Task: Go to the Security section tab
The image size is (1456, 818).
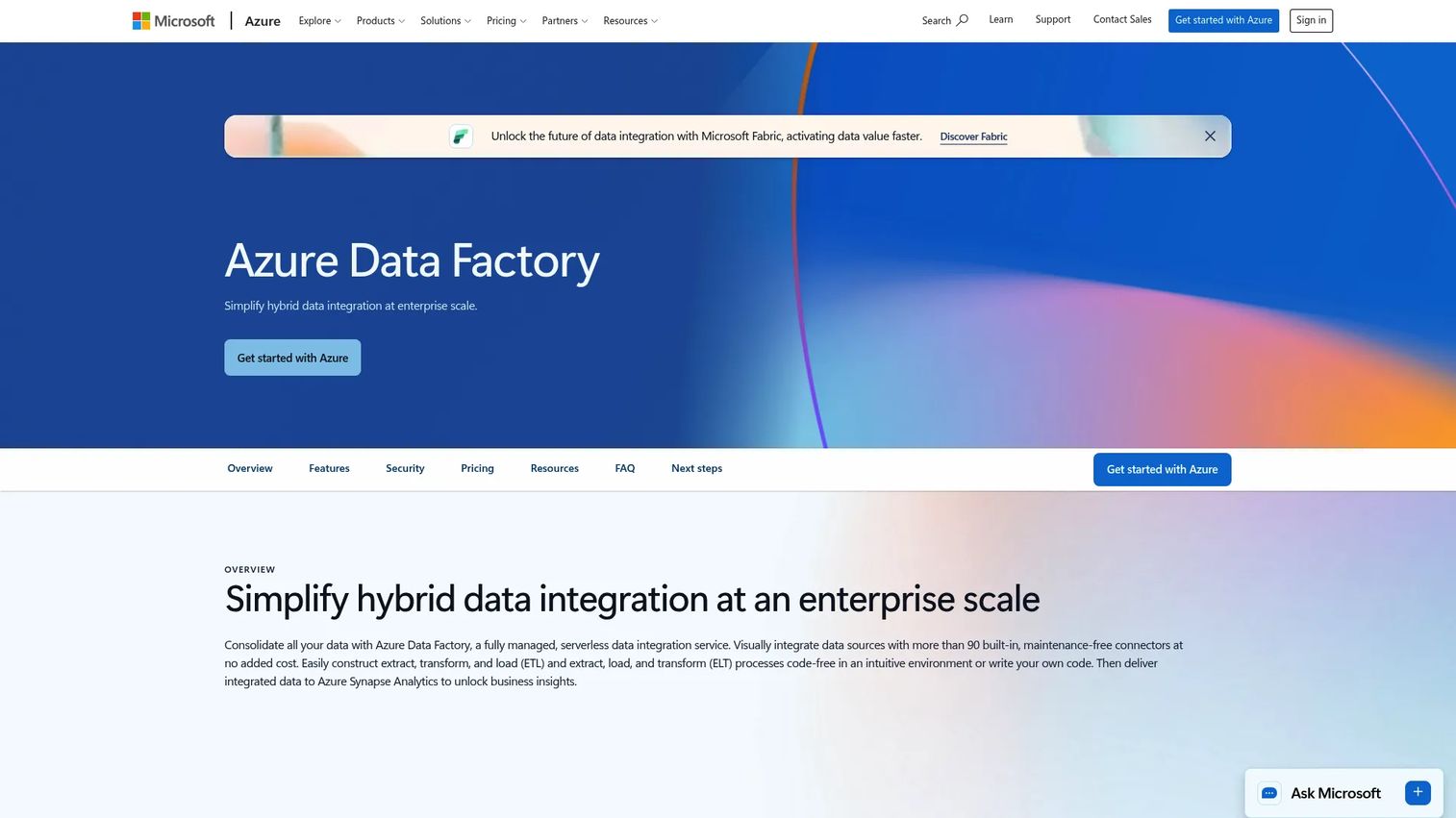Action: click(405, 469)
